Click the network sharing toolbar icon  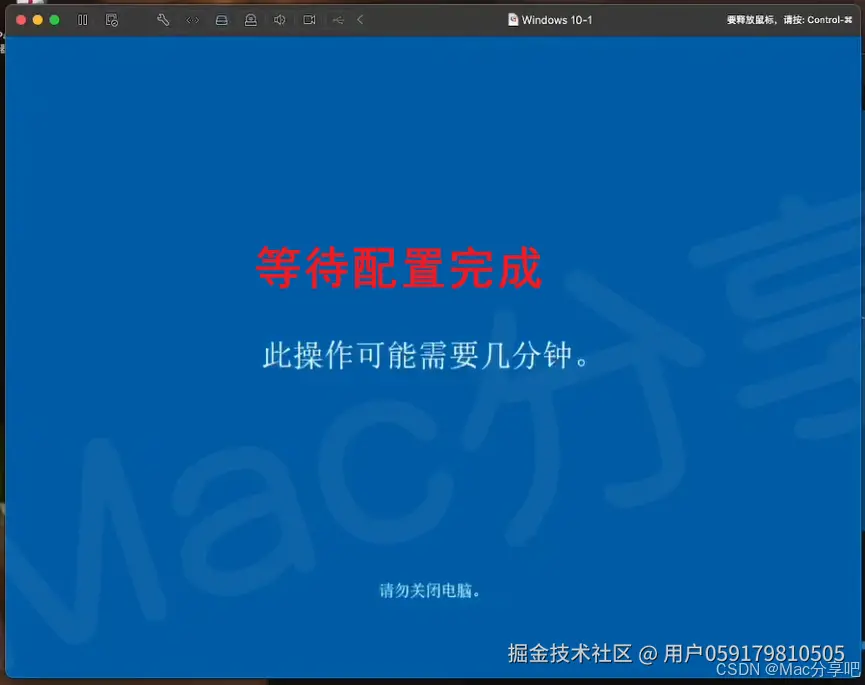coord(337,19)
